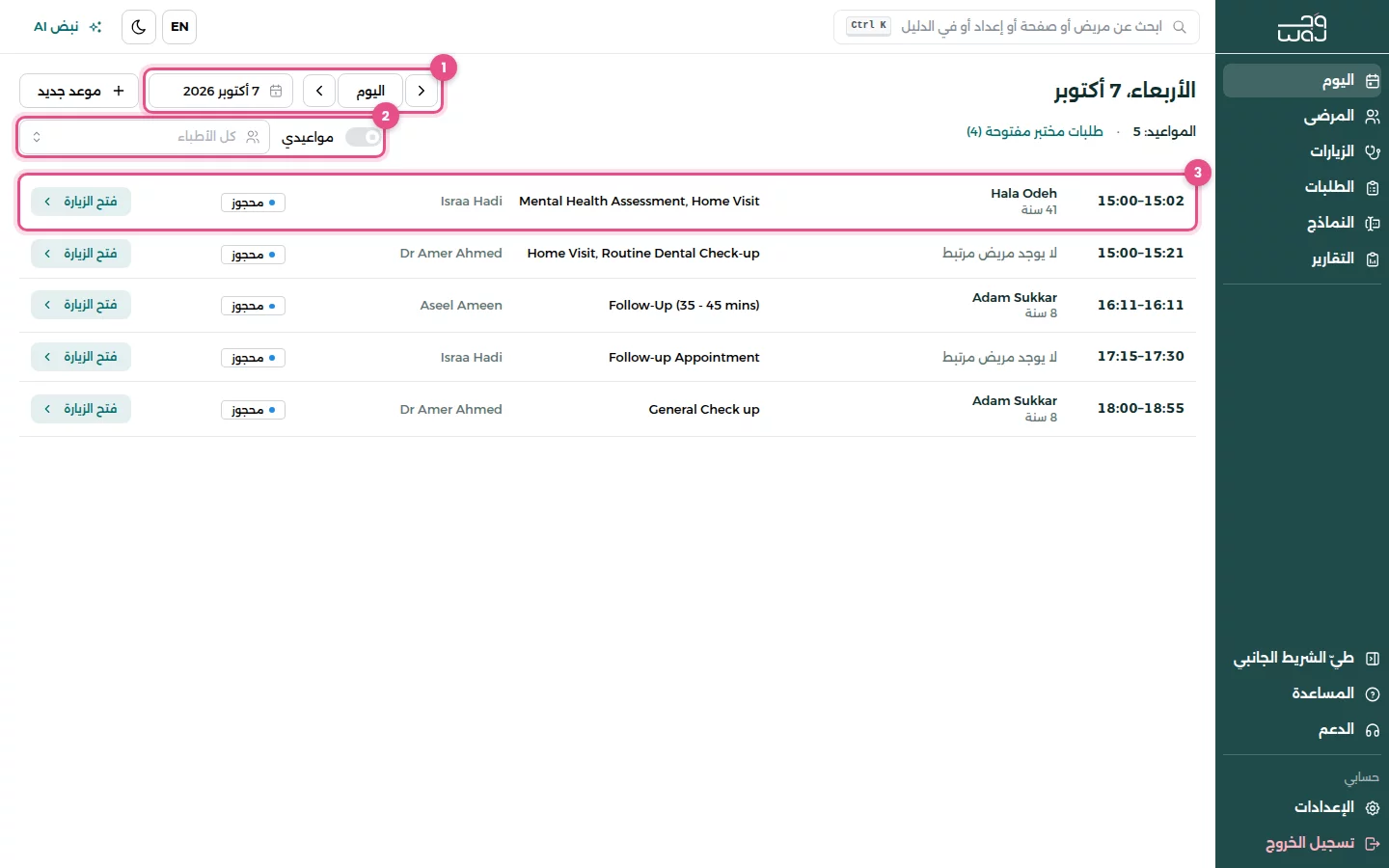Click the visits stethoscope icon
Viewport: 1389px width, 868px height.
(x=1373, y=151)
